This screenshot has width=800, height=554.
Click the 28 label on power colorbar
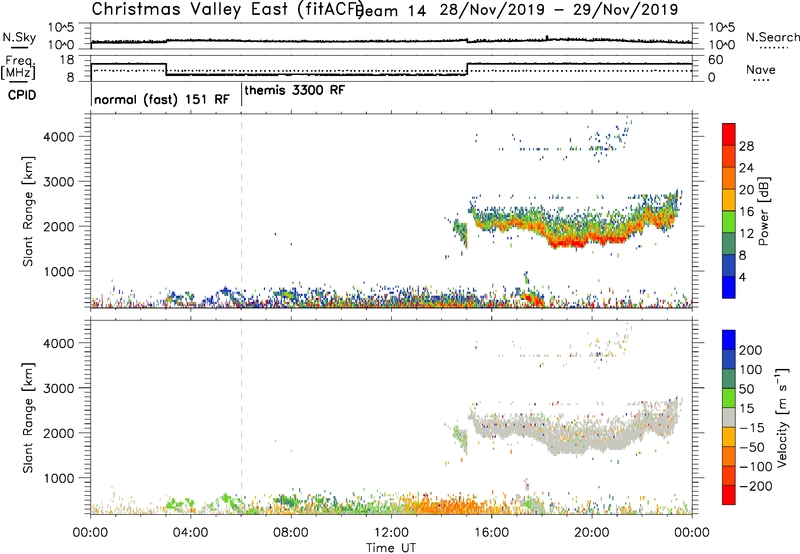(x=746, y=146)
